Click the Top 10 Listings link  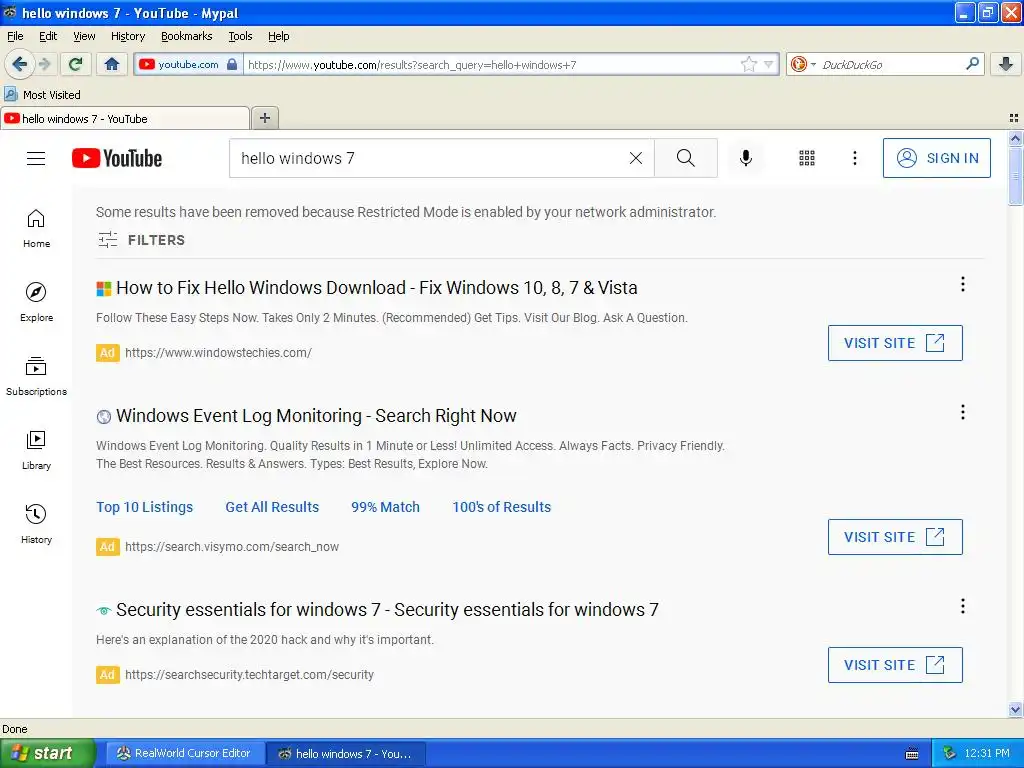144,507
